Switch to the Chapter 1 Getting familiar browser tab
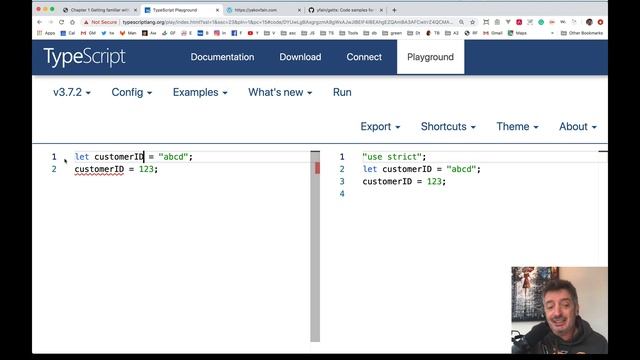This screenshot has width=640, height=360. tap(100, 10)
